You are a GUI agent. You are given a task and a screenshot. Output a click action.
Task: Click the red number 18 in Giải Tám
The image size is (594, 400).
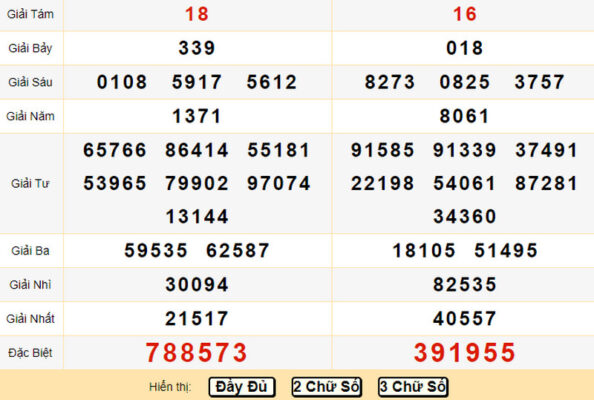click(197, 14)
